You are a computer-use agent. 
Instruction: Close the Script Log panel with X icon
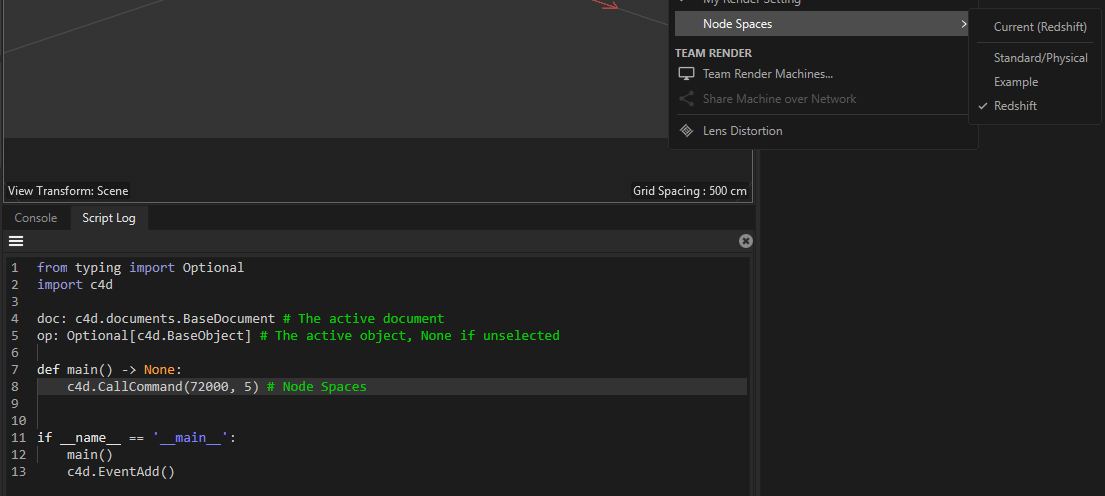click(x=745, y=241)
